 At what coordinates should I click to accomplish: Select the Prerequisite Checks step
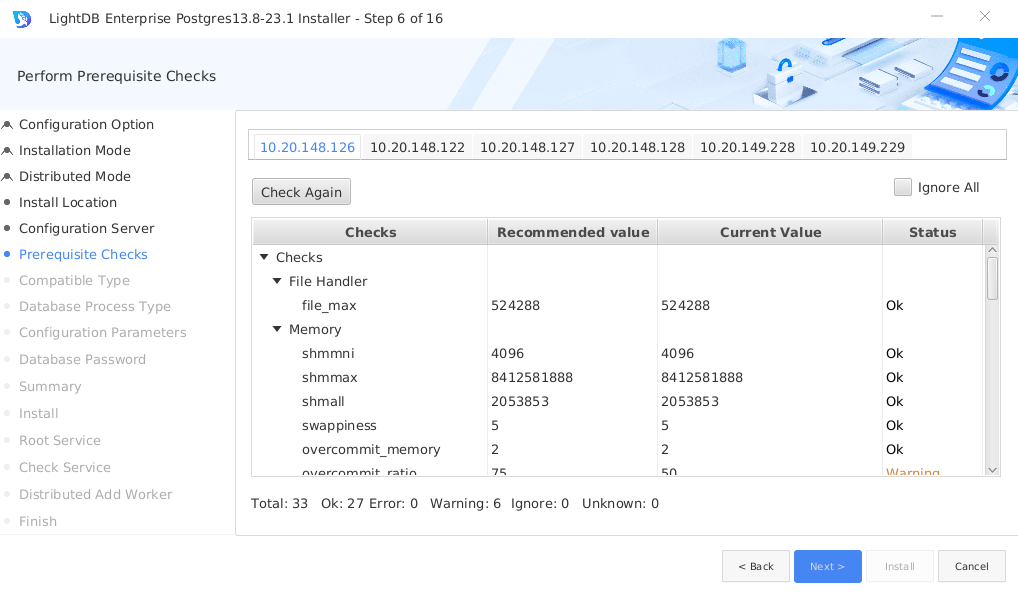tap(83, 254)
